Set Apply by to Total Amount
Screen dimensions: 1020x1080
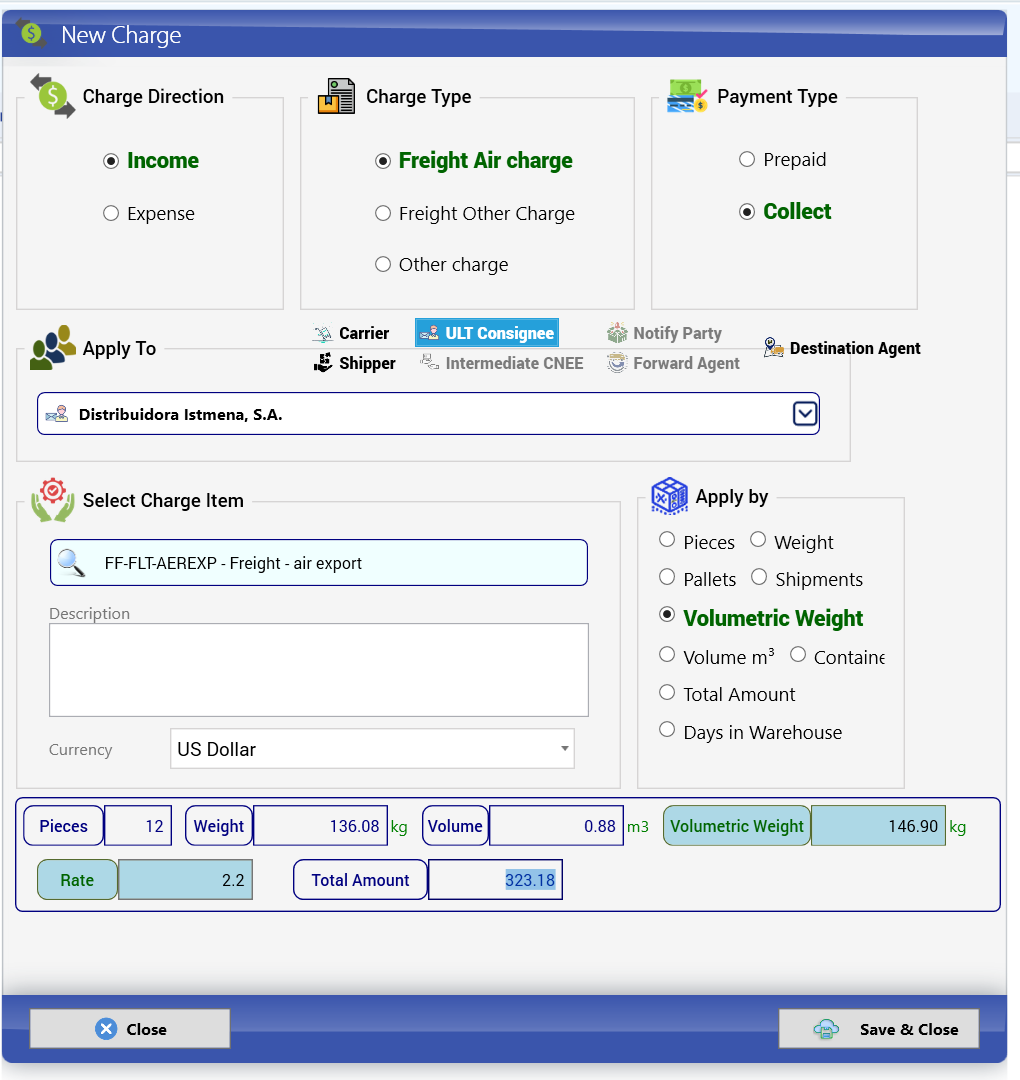pyautogui.click(x=667, y=692)
